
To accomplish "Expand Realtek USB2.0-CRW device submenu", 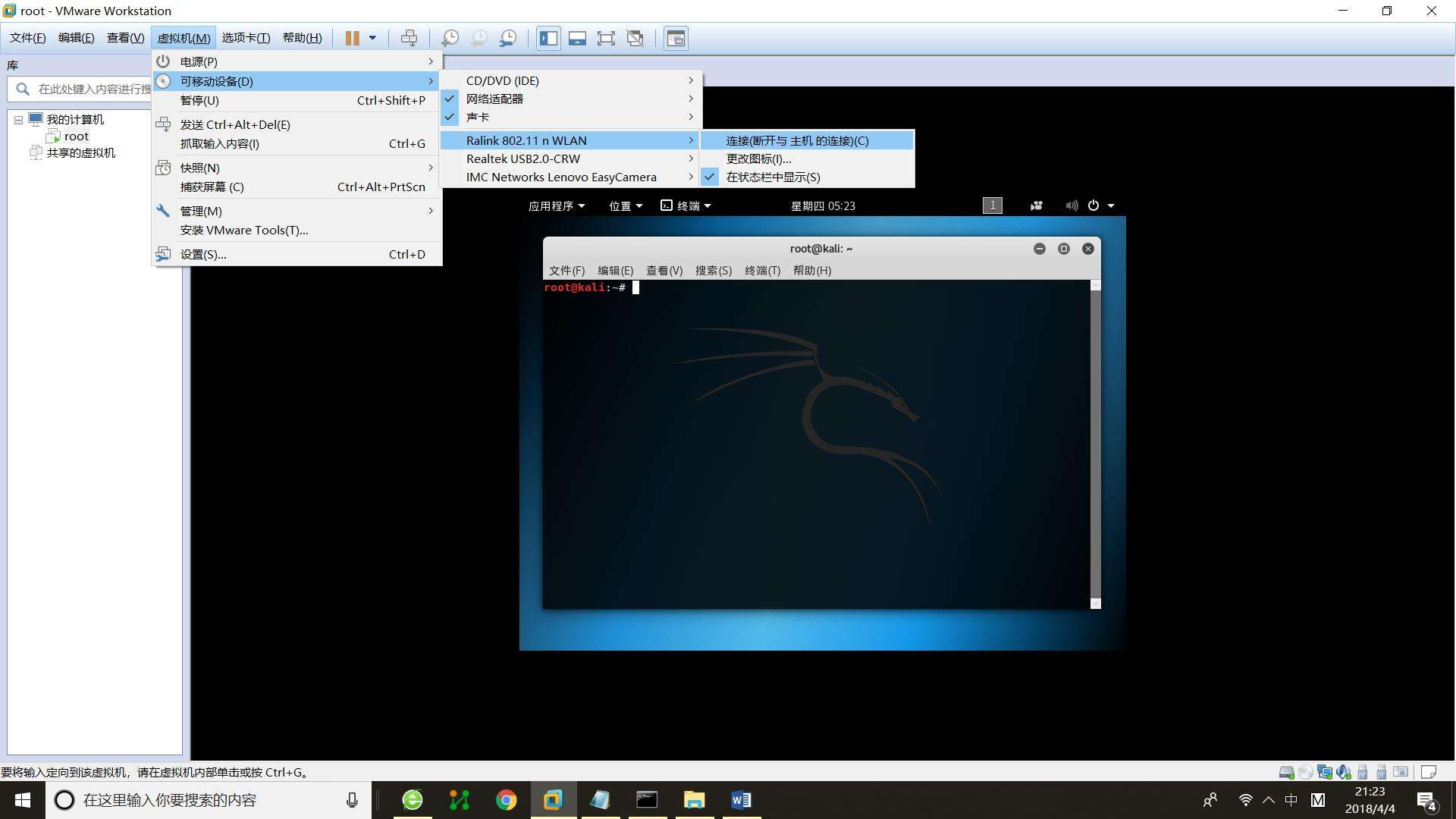I will (571, 158).
